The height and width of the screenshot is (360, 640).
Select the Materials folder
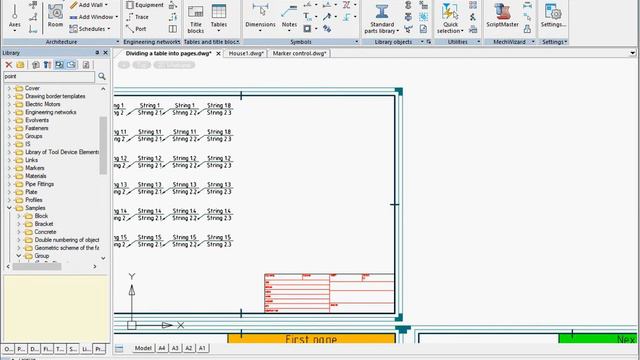36,176
